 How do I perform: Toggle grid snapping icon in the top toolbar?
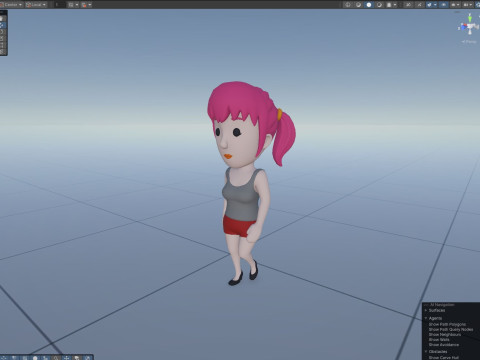coord(71,5)
